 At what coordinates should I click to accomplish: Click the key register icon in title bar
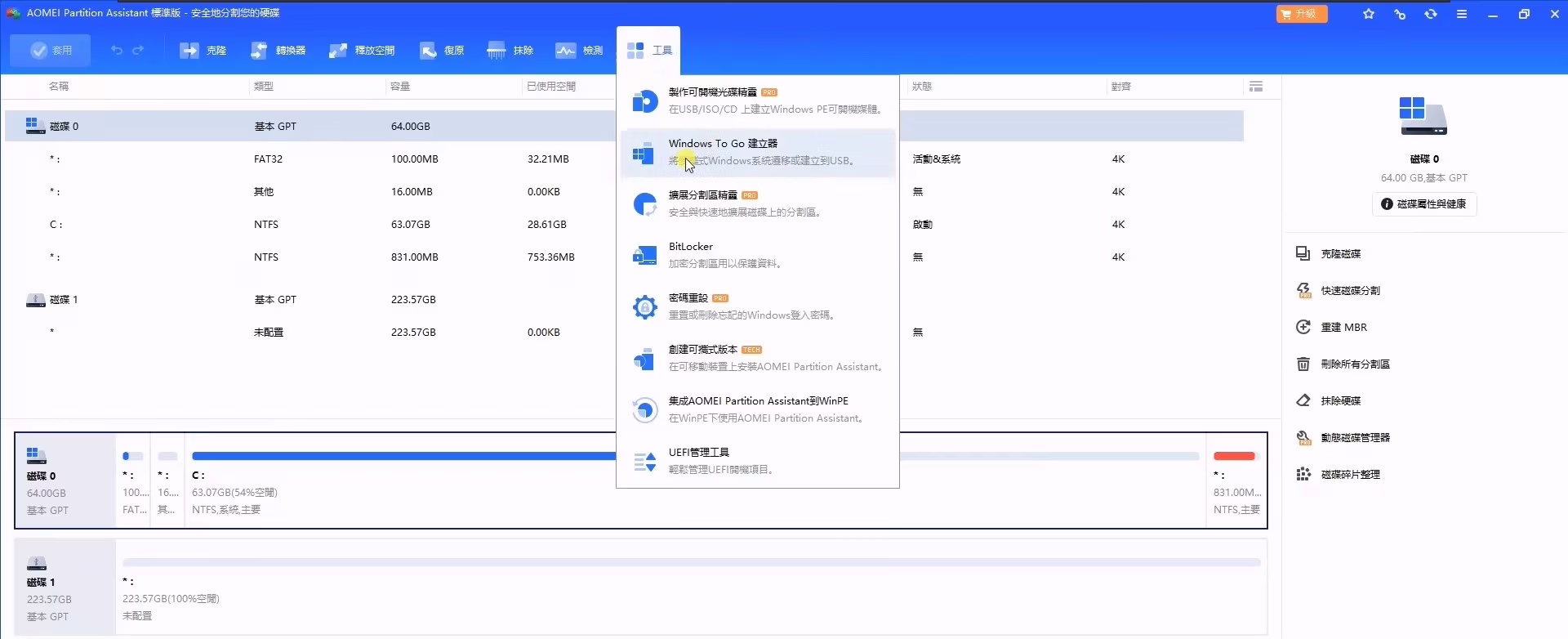[1400, 14]
